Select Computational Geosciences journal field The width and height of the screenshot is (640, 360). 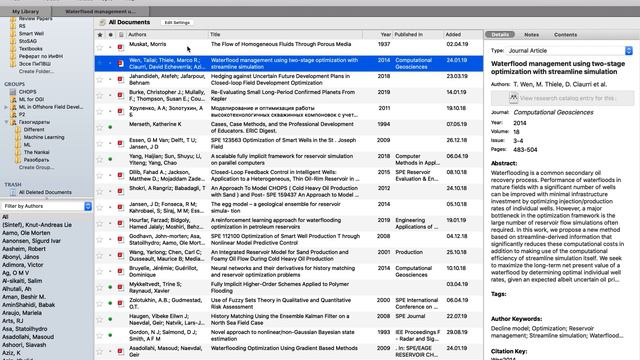pos(553,112)
